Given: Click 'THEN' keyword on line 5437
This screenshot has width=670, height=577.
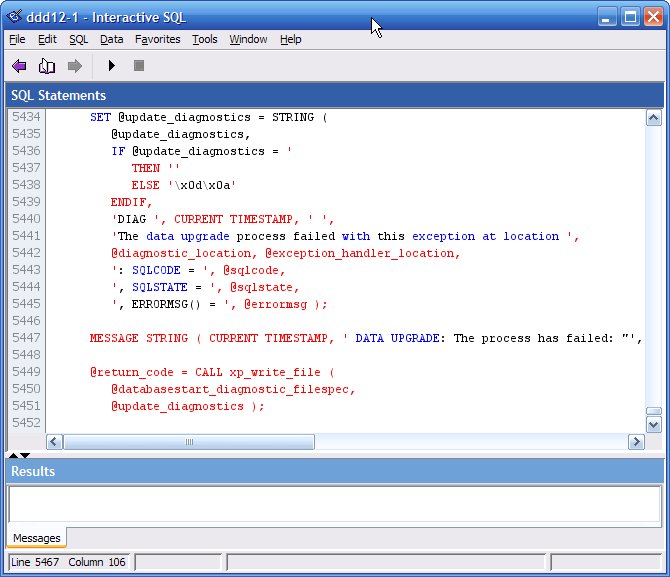Looking at the screenshot, I should click(145, 168).
